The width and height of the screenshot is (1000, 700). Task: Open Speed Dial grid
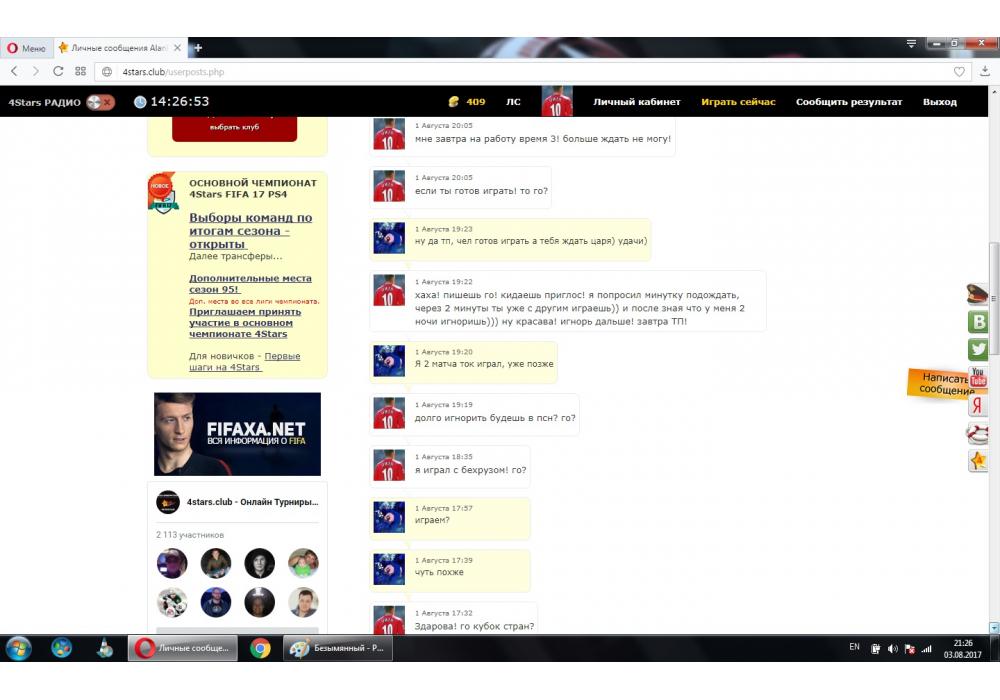point(80,71)
